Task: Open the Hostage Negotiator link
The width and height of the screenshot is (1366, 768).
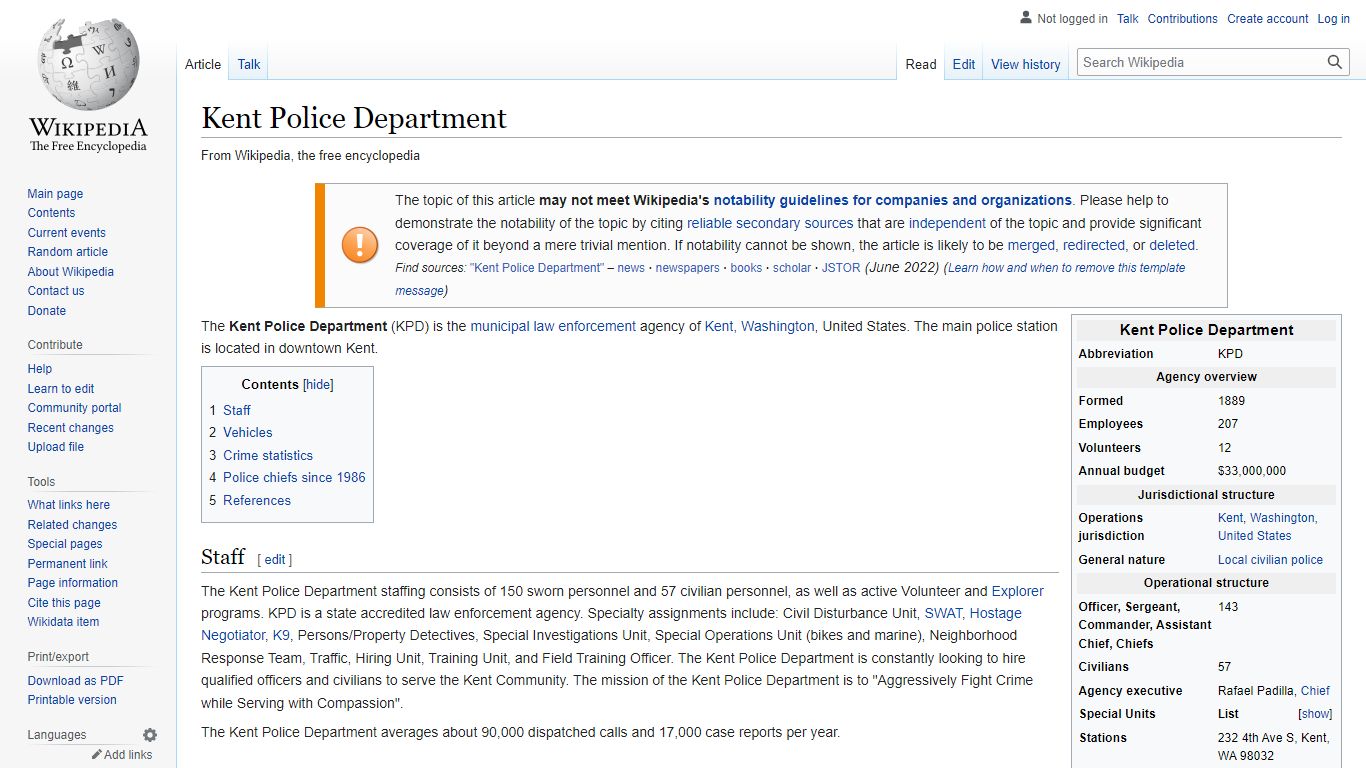Action: click(x=996, y=613)
